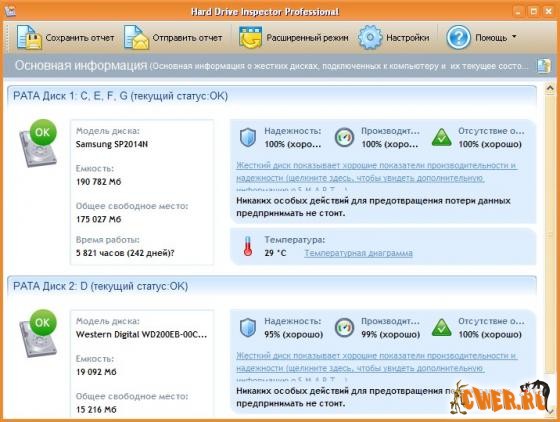
Task: Click the green error-free triangle icon for Disk 2
Action: [441, 328]
